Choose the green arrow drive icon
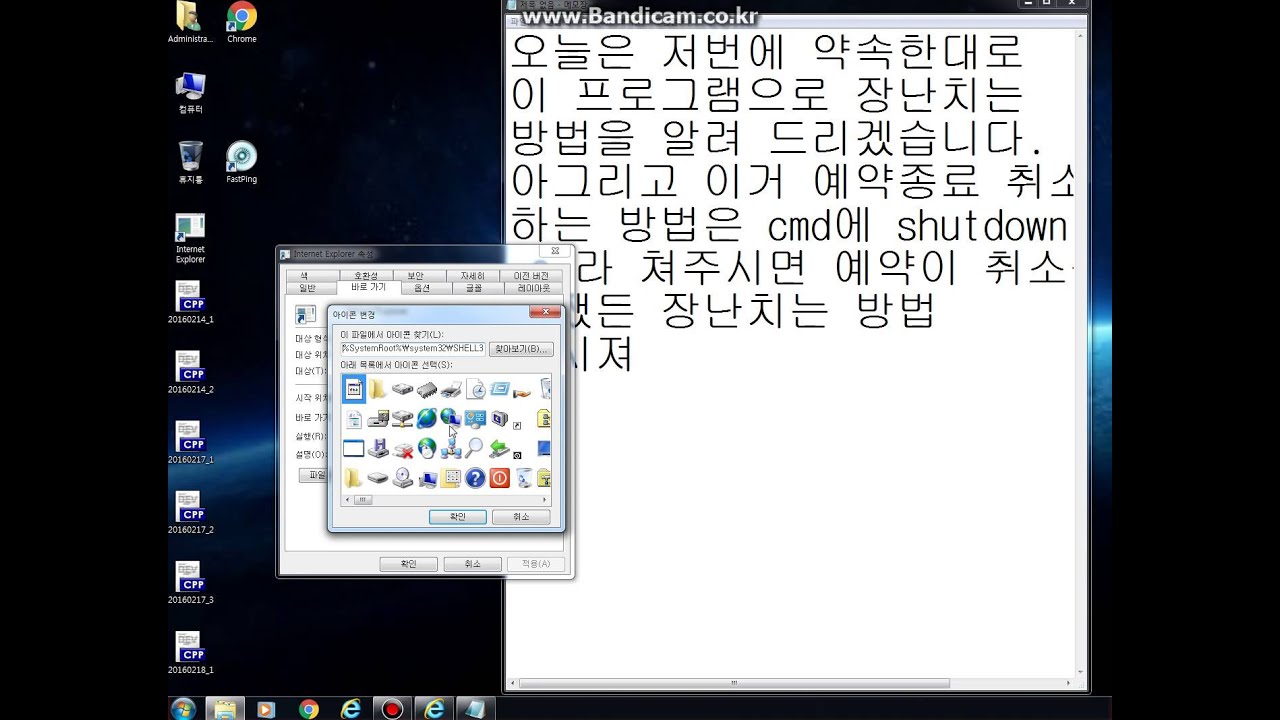This screenshot has height=720, width=1280. 500,448
